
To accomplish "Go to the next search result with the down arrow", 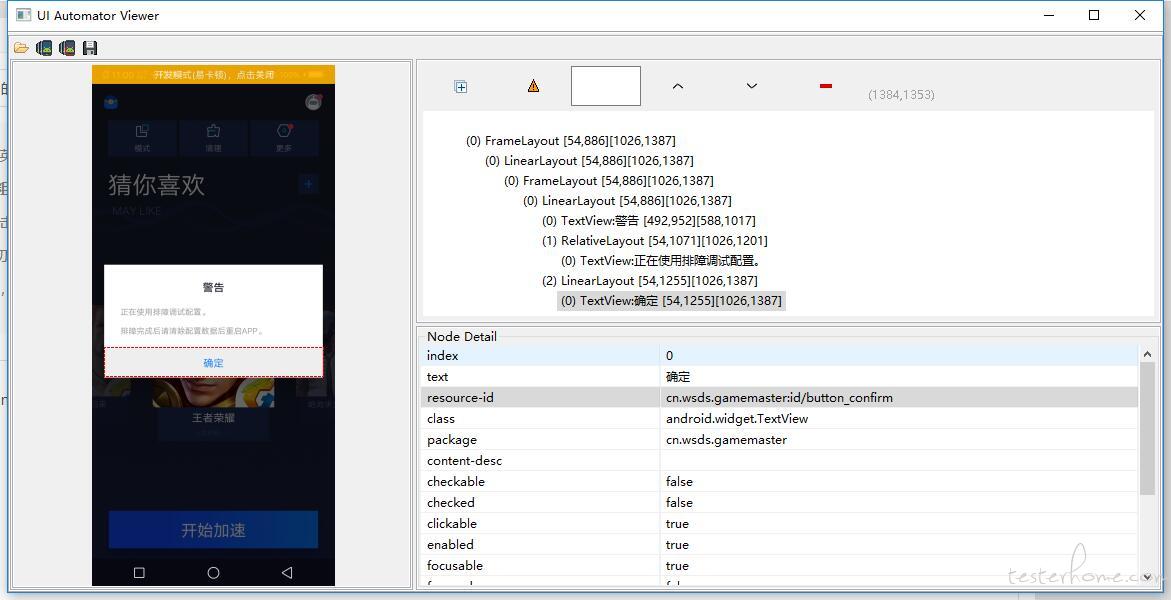I will [x=751, y=86].
